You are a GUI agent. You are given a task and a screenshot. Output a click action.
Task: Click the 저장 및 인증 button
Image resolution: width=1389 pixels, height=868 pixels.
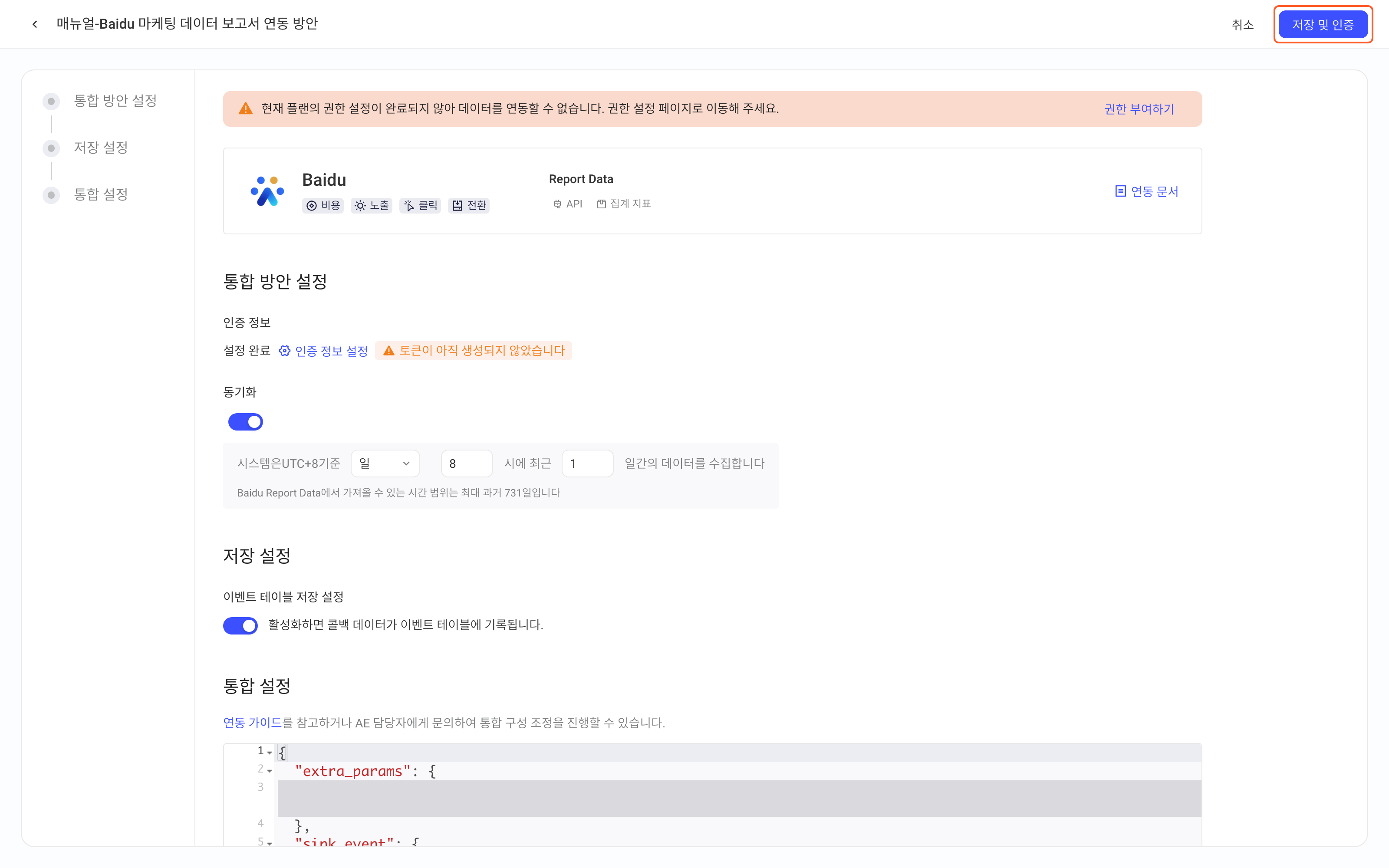pyautogui.click(x=1323, y=25)
